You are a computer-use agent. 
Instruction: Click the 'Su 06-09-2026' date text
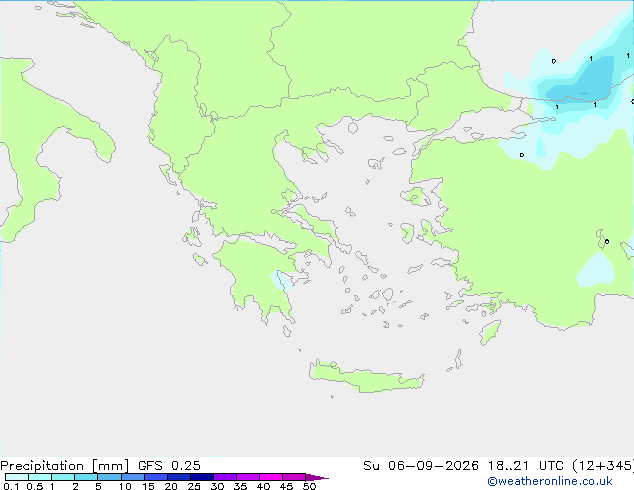click(421, 466)
